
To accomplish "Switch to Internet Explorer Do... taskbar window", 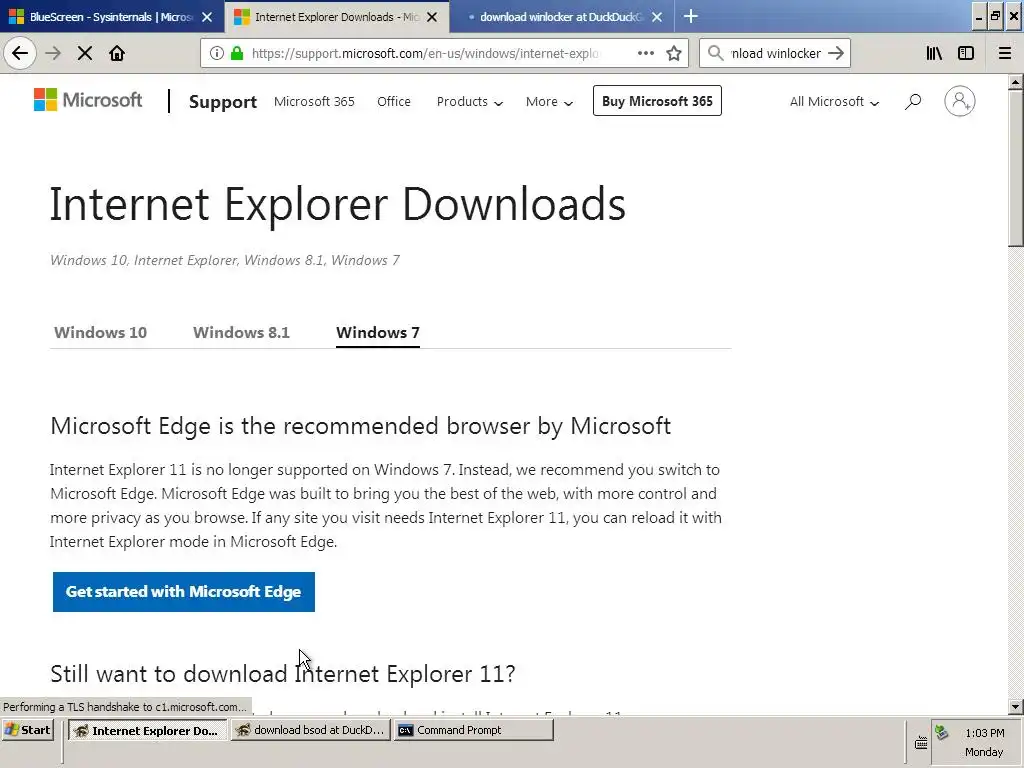I will (148, 730).
